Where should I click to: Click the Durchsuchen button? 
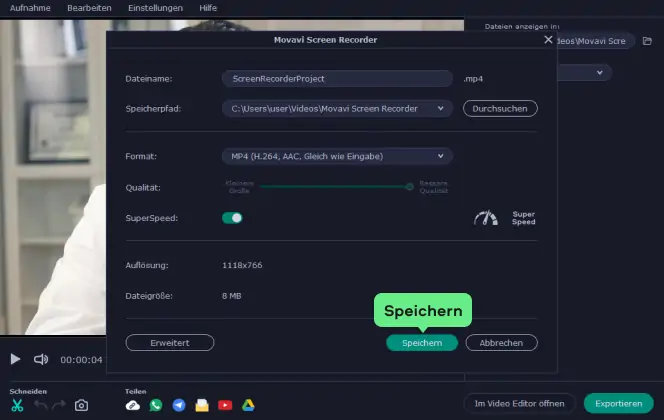coord(500,108)
